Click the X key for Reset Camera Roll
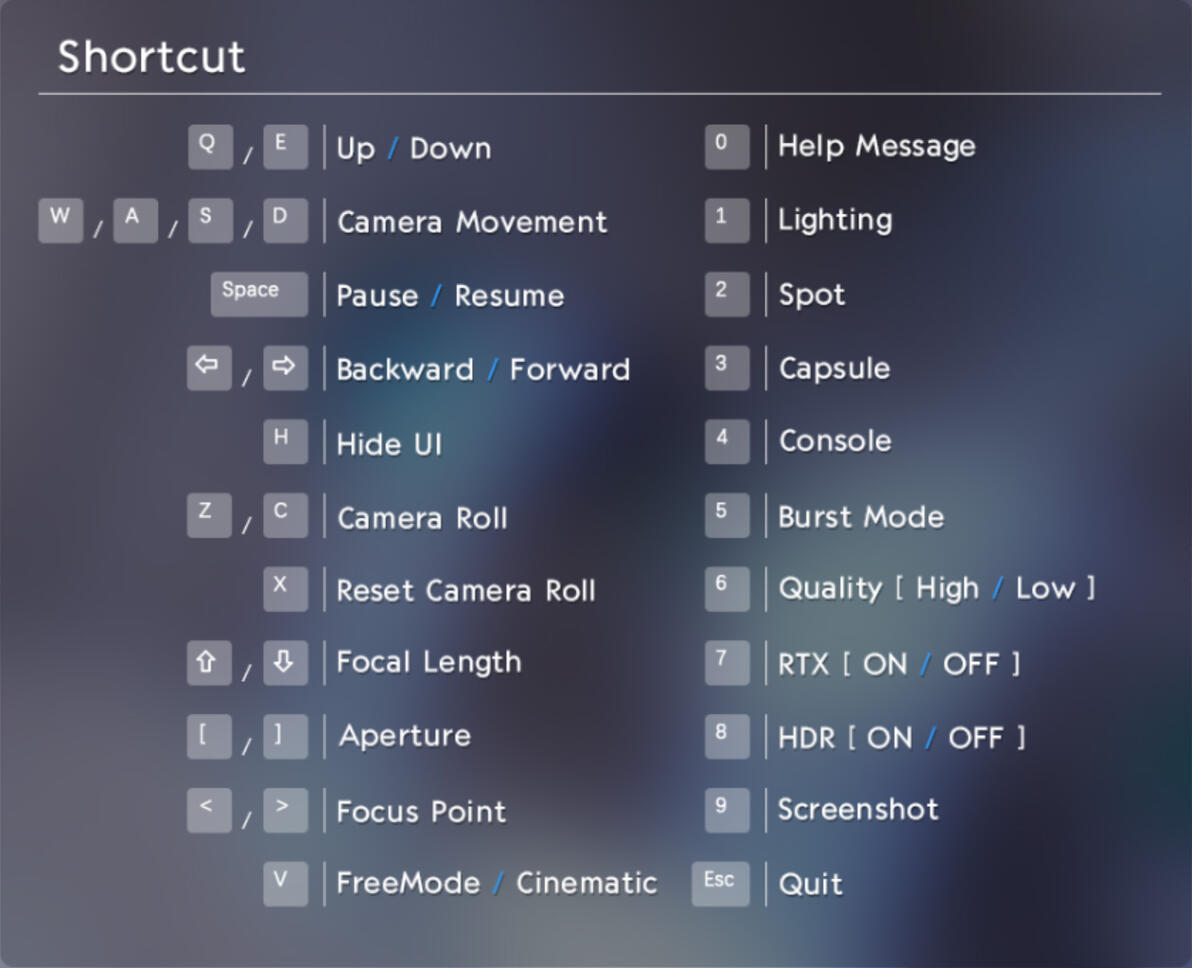This screenshot has width=1192, height=968. tap(285, 589)
